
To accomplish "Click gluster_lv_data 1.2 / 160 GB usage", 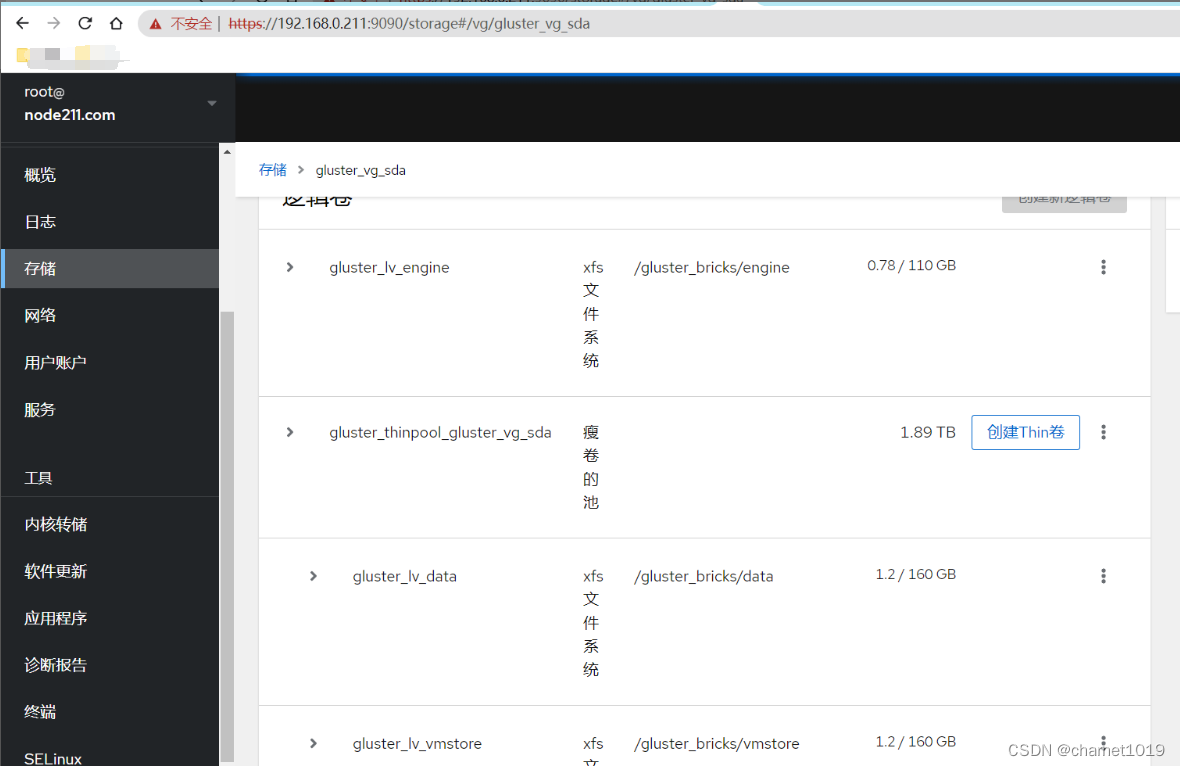I will point(915,574).
